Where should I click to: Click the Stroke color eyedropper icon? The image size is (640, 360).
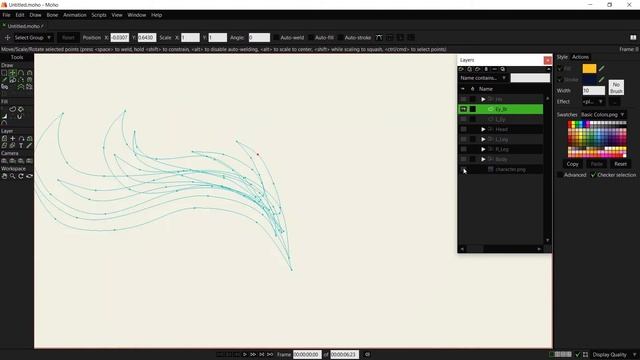pos(601,80)
